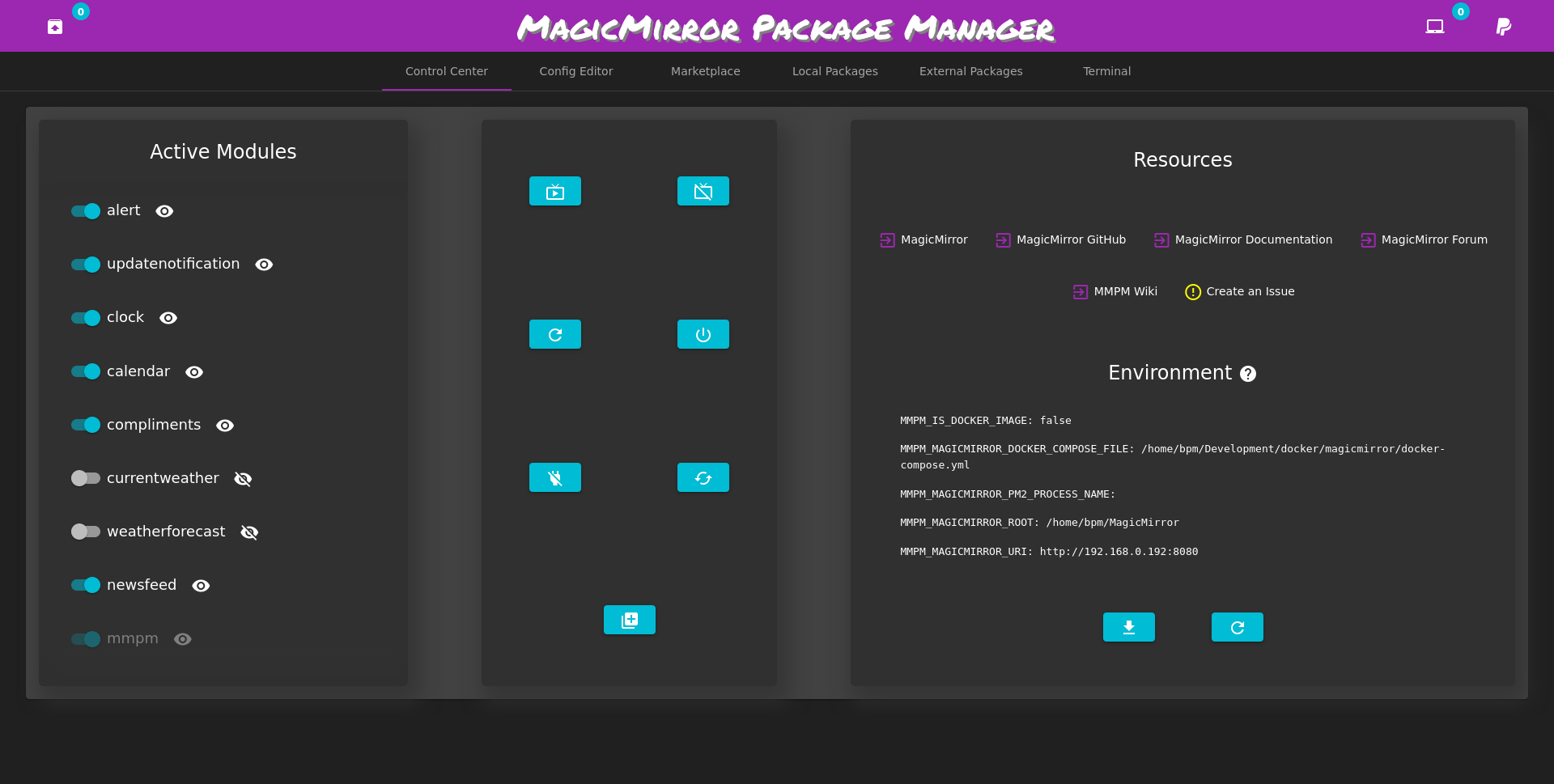Click the MMPM_MAGICMIRROR_URI value text
The width and height of the screenshot is (1554, 784).
click(1119, 552)
